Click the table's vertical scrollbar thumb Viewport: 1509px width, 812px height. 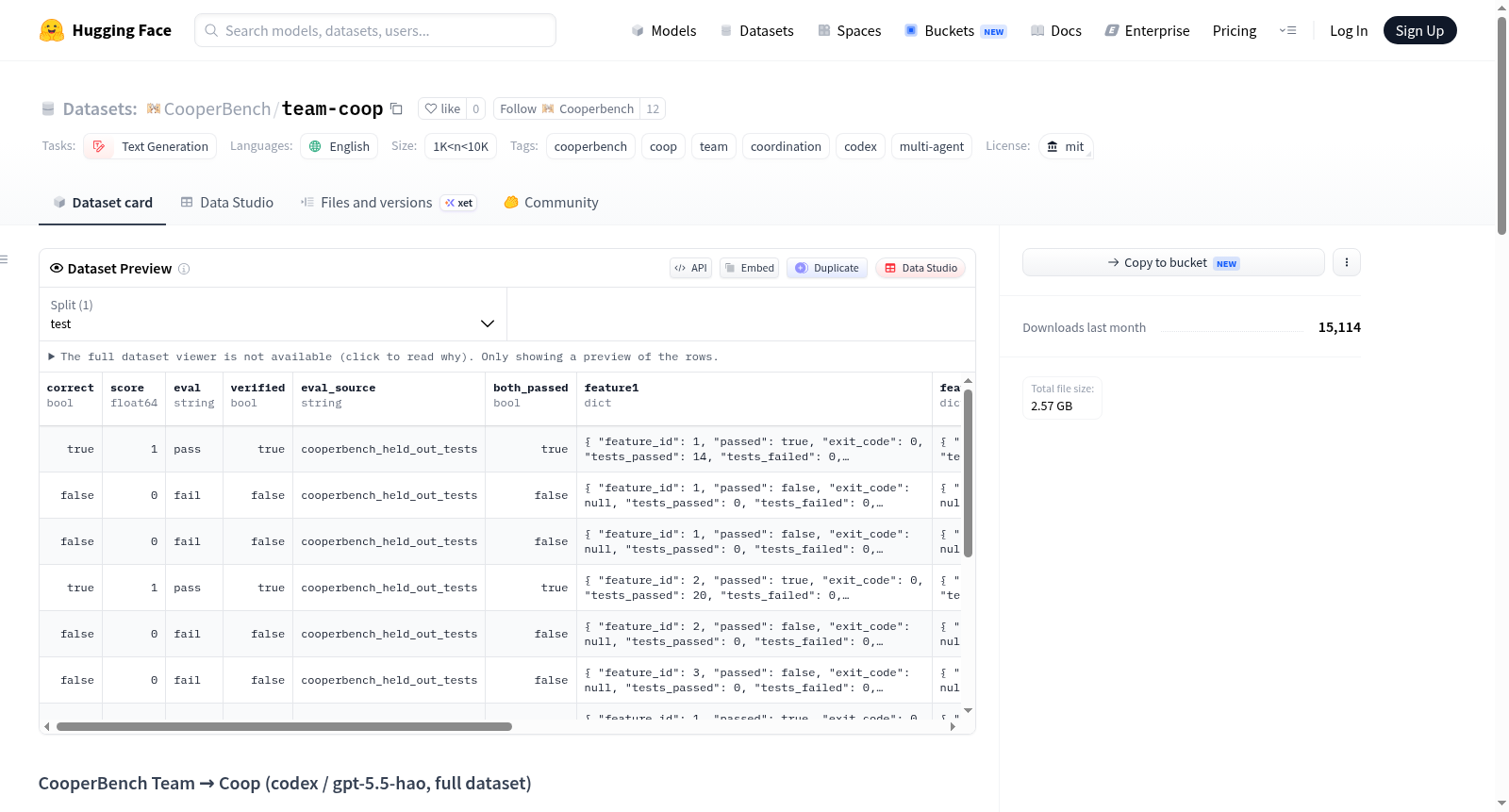(x=968, y=472)
